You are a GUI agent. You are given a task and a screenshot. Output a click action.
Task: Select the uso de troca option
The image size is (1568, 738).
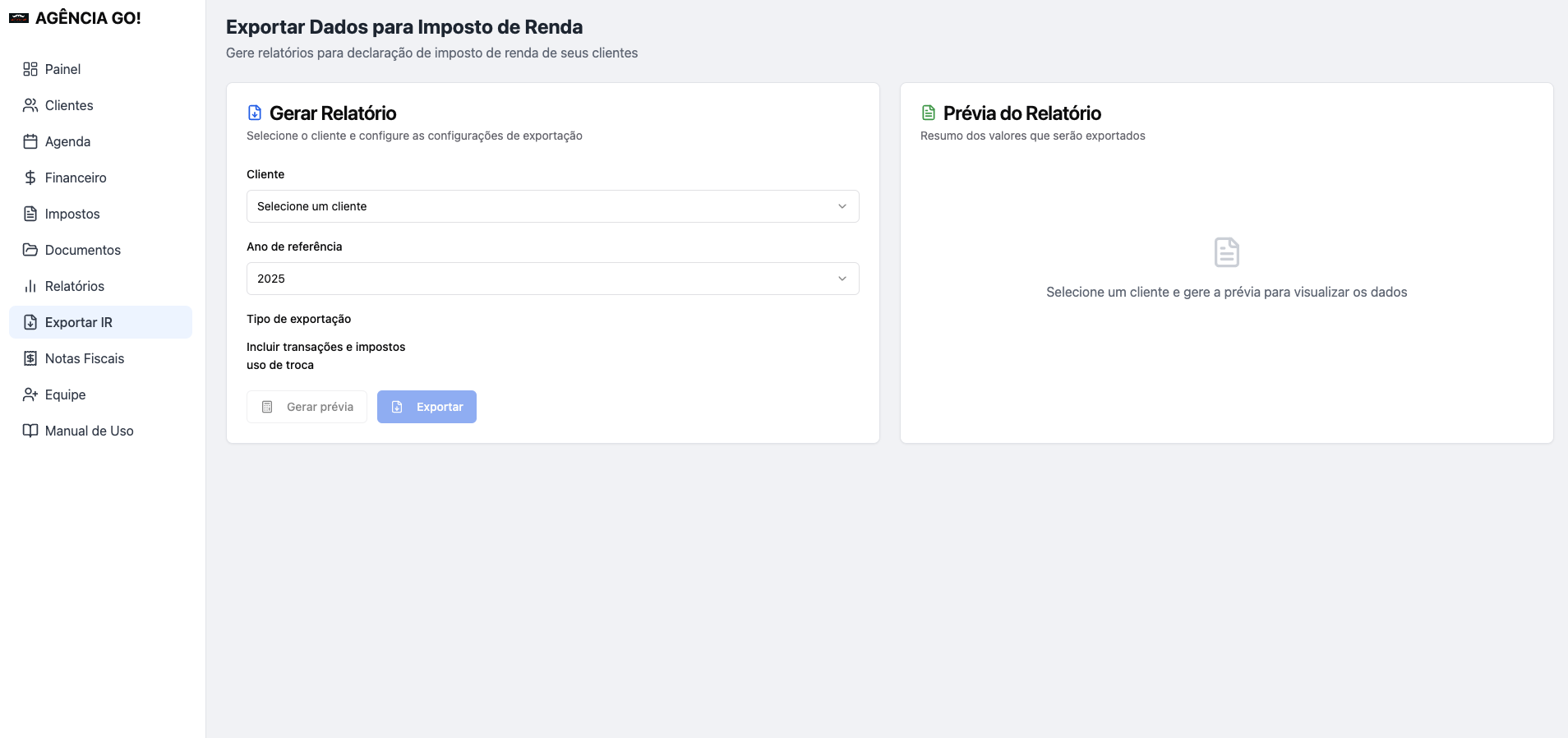pyautogui.click(x=280, y=365)
